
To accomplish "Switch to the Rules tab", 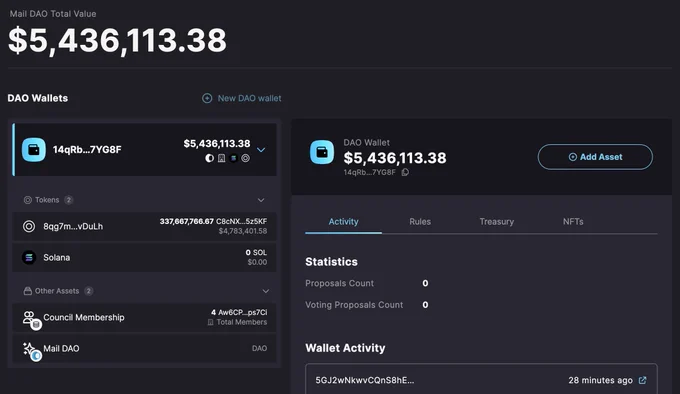I will click(420, 221).
